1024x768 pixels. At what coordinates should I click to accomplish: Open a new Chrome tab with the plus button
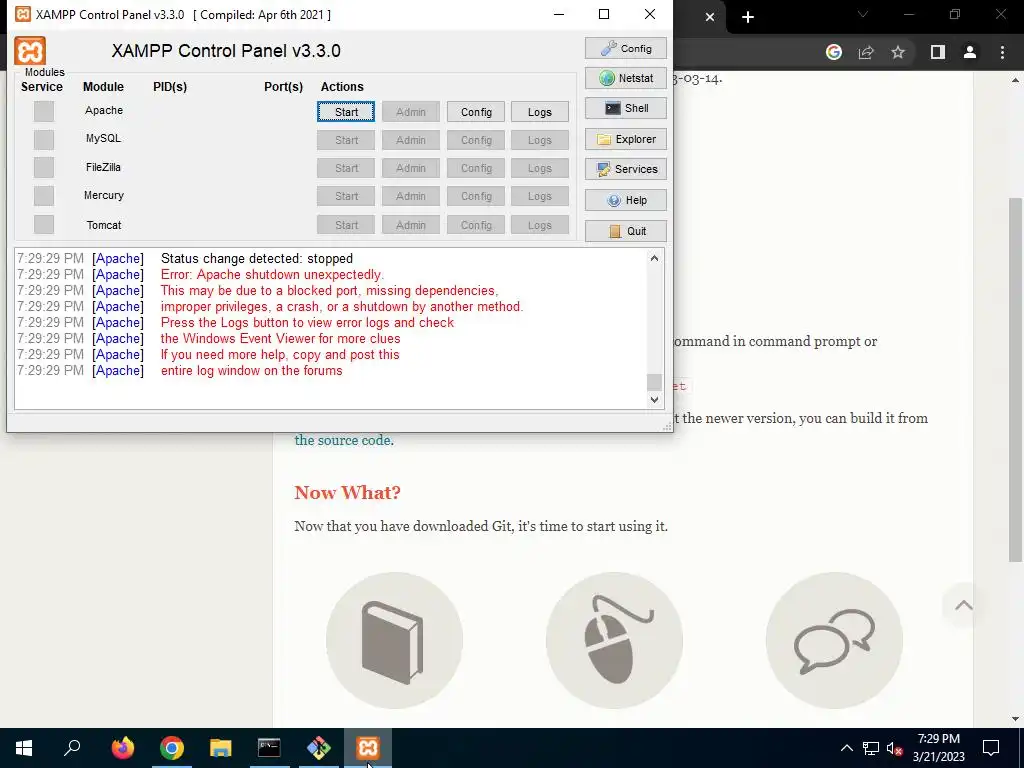pos(748,17)
